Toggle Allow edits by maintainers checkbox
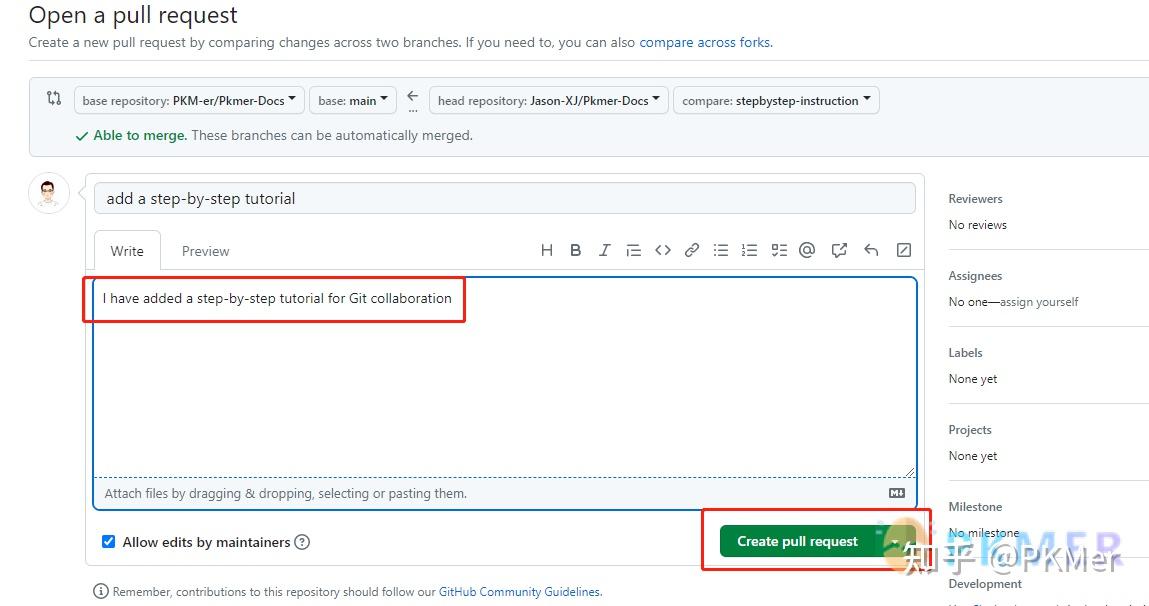 [108, 542]
